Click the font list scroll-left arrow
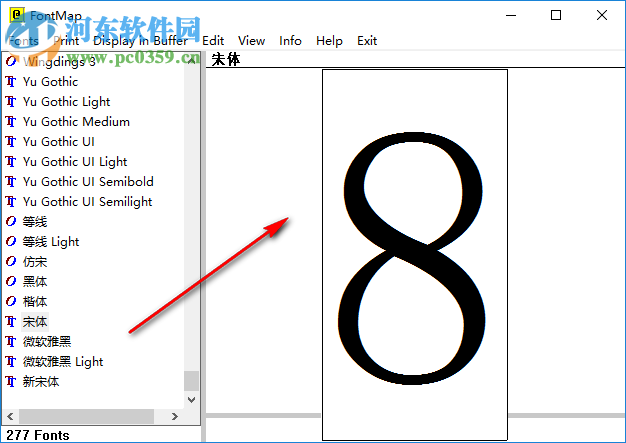This screenshot has height=443, width=626. pyautogui.click(x=10, y=416)
